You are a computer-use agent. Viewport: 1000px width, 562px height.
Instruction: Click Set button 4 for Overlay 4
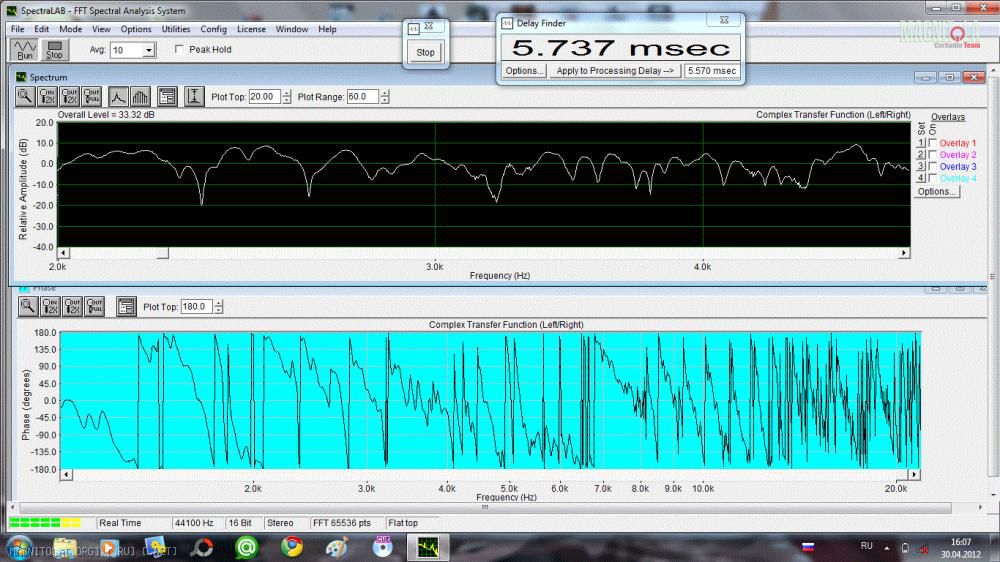[x=921, y=177]
